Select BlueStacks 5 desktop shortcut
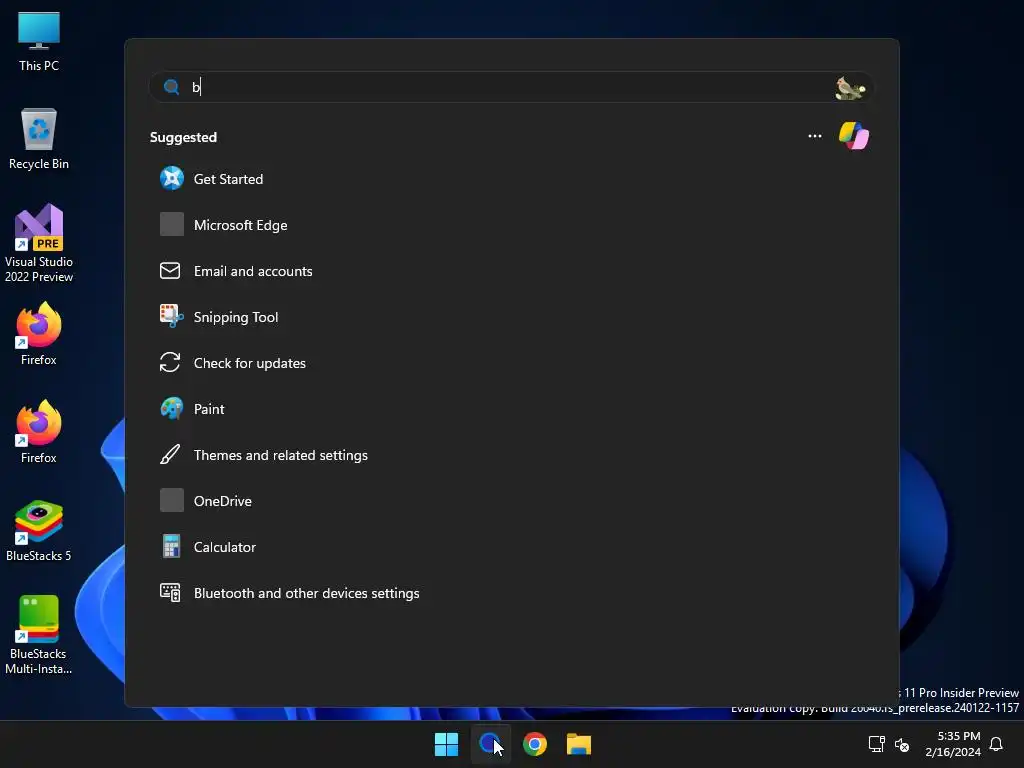1024x768 pixels. (39, 531)
